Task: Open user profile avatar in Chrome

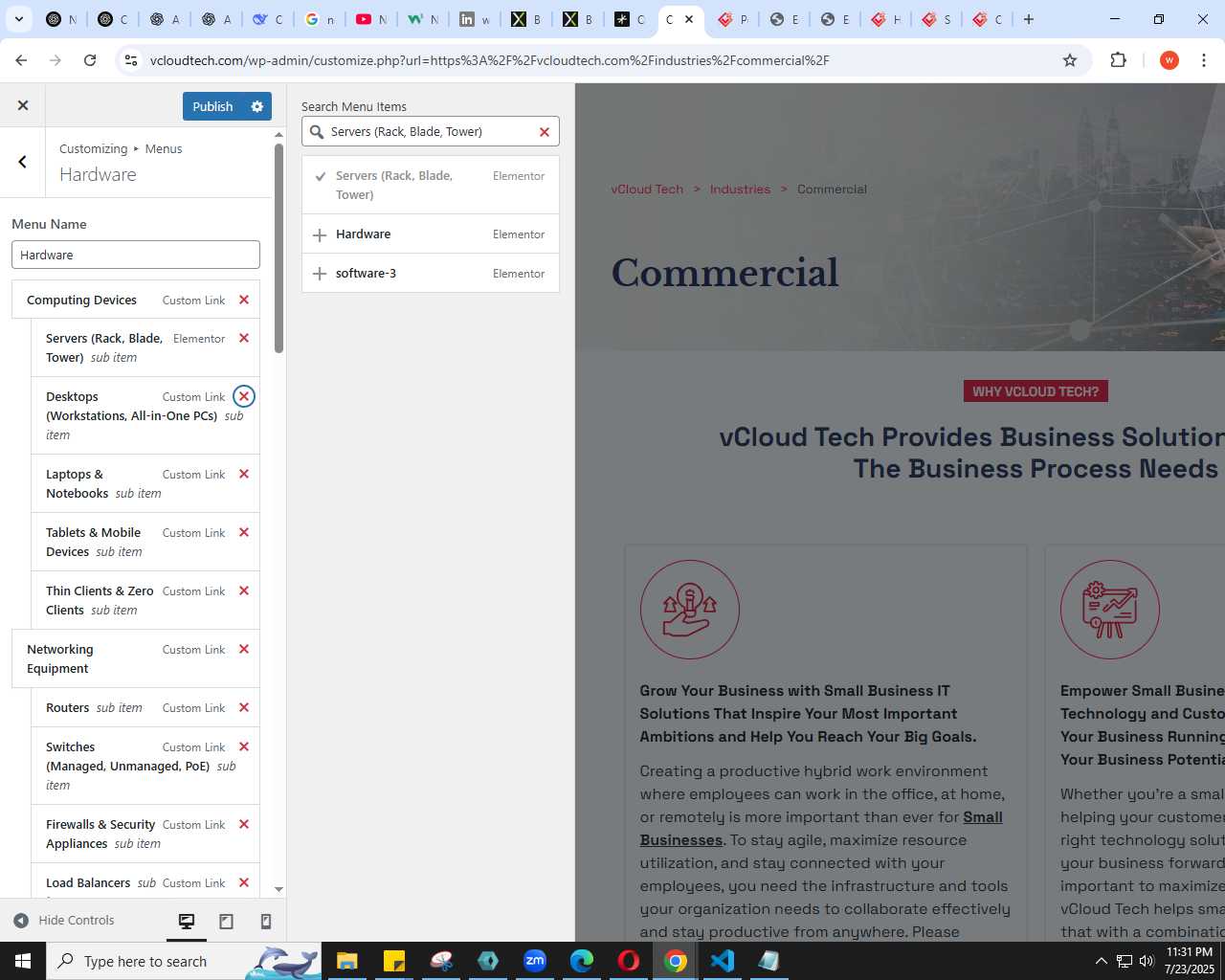Action: [1169, 60]
